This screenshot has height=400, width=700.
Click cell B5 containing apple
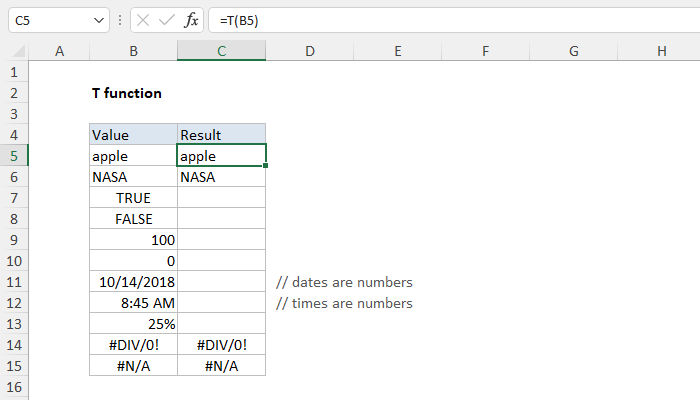[133, 156]
